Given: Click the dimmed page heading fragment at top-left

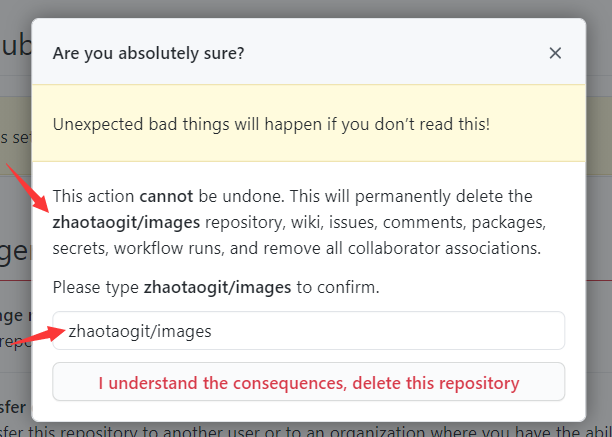Looking at the screenshot, I should [16, 46].
